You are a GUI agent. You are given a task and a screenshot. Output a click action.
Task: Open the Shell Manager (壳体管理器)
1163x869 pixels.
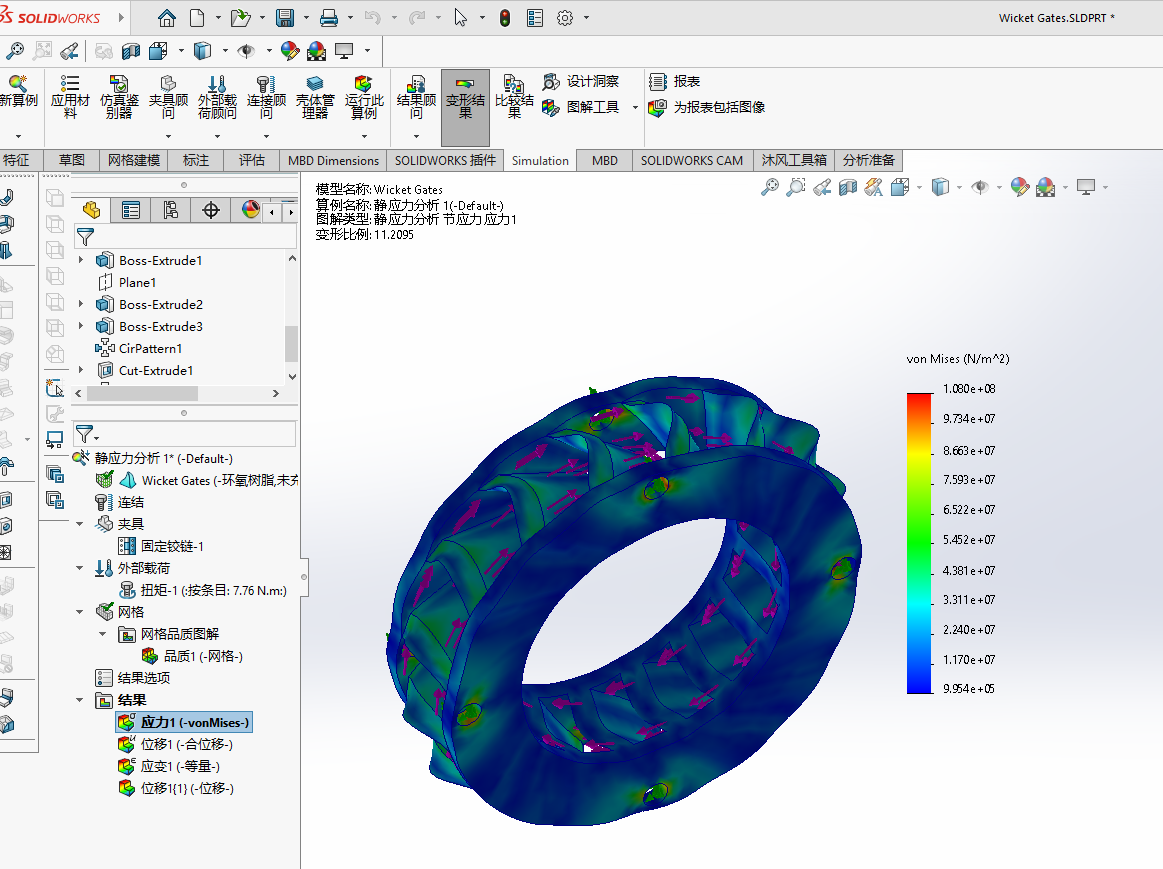coord(315,97)
